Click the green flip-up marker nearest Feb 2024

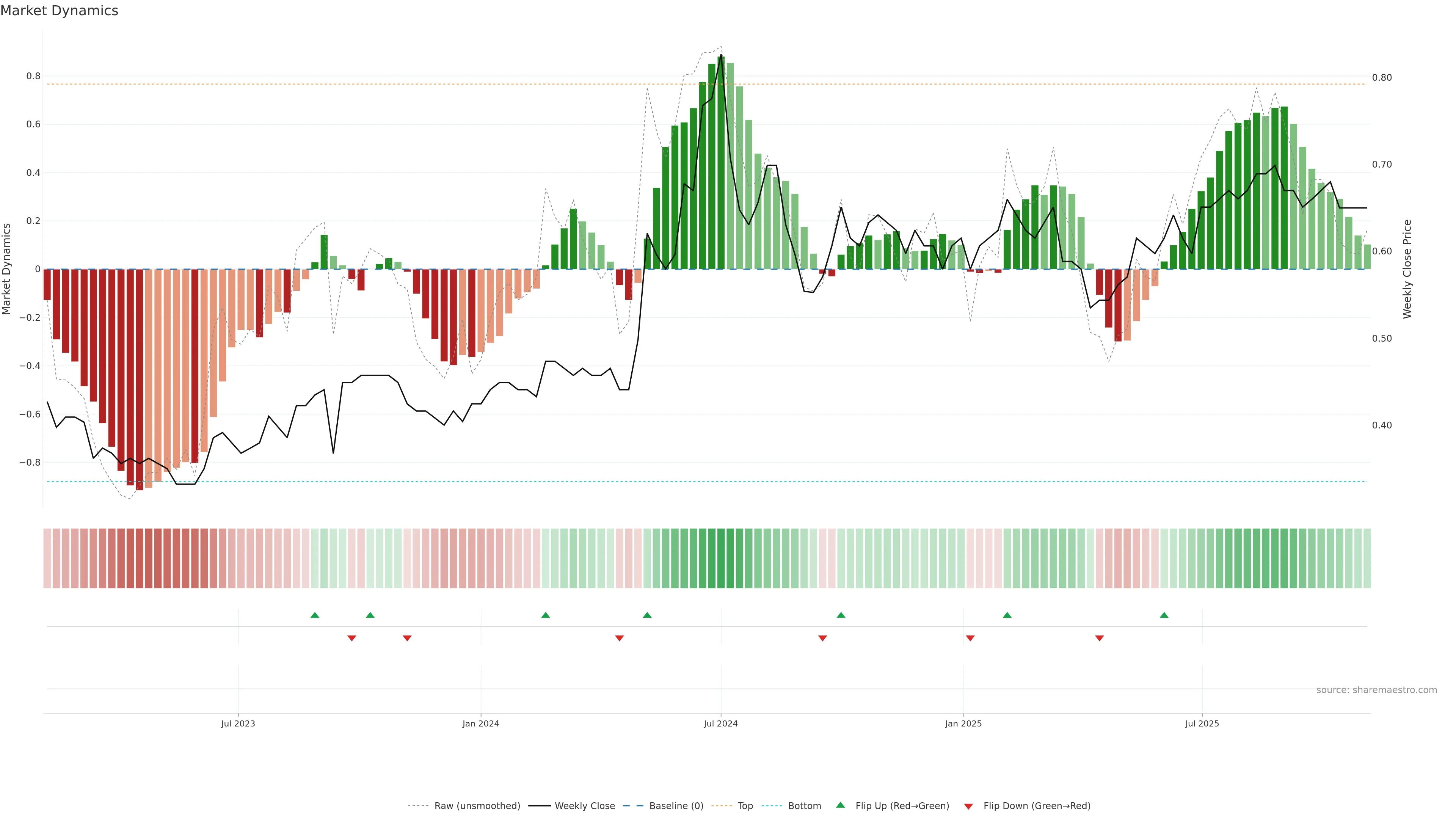point(546,615)
